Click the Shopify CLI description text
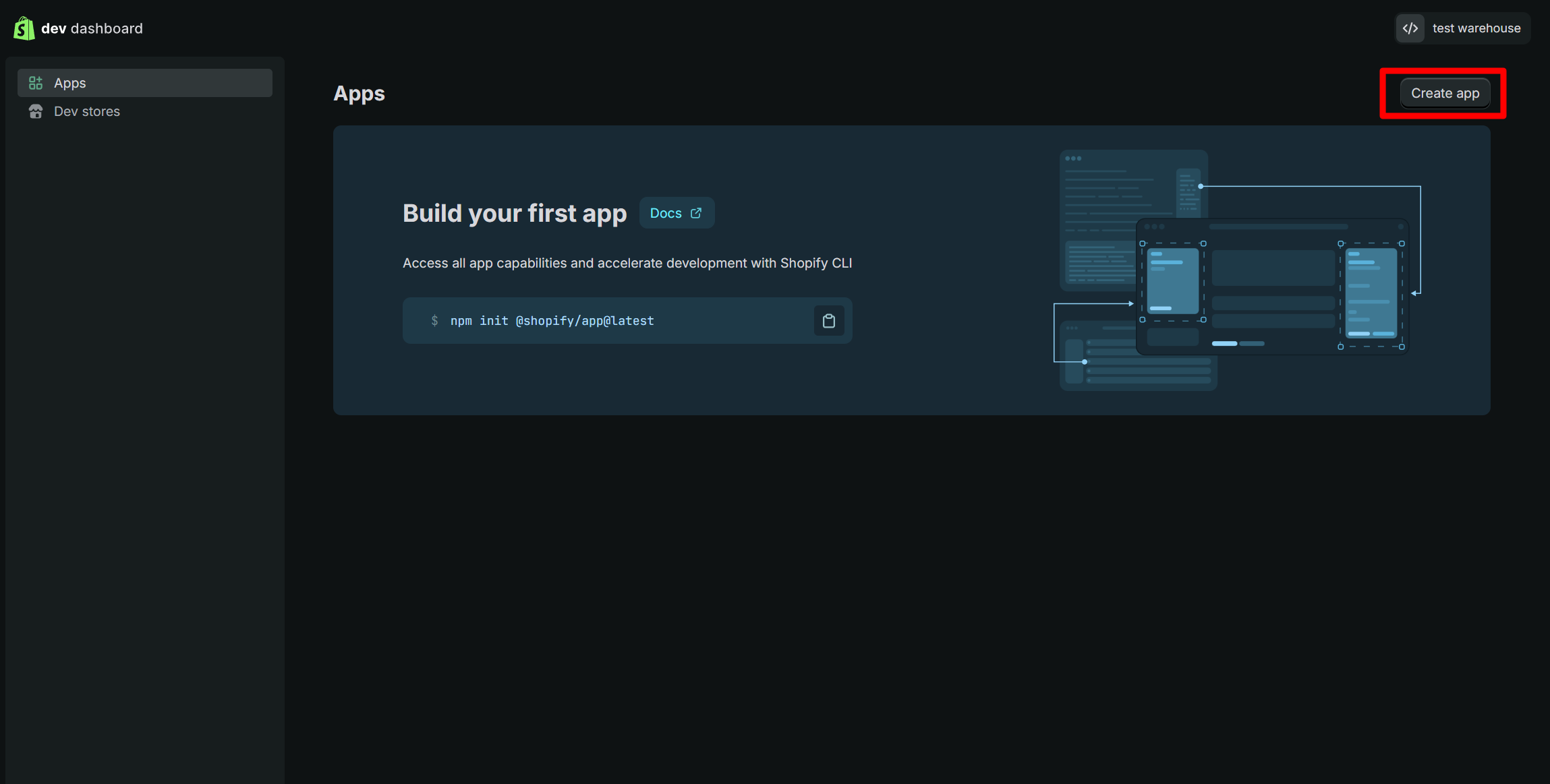Image resolution: width=1550 pixels, height=784 pixels. (627, 263)
